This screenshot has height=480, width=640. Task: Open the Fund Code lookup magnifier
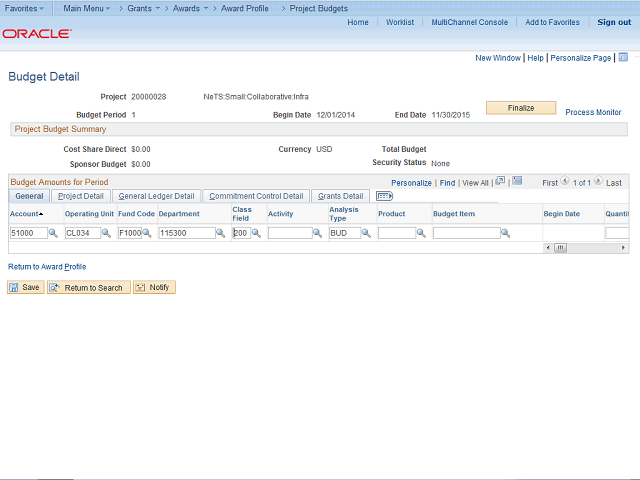point(147,233)
